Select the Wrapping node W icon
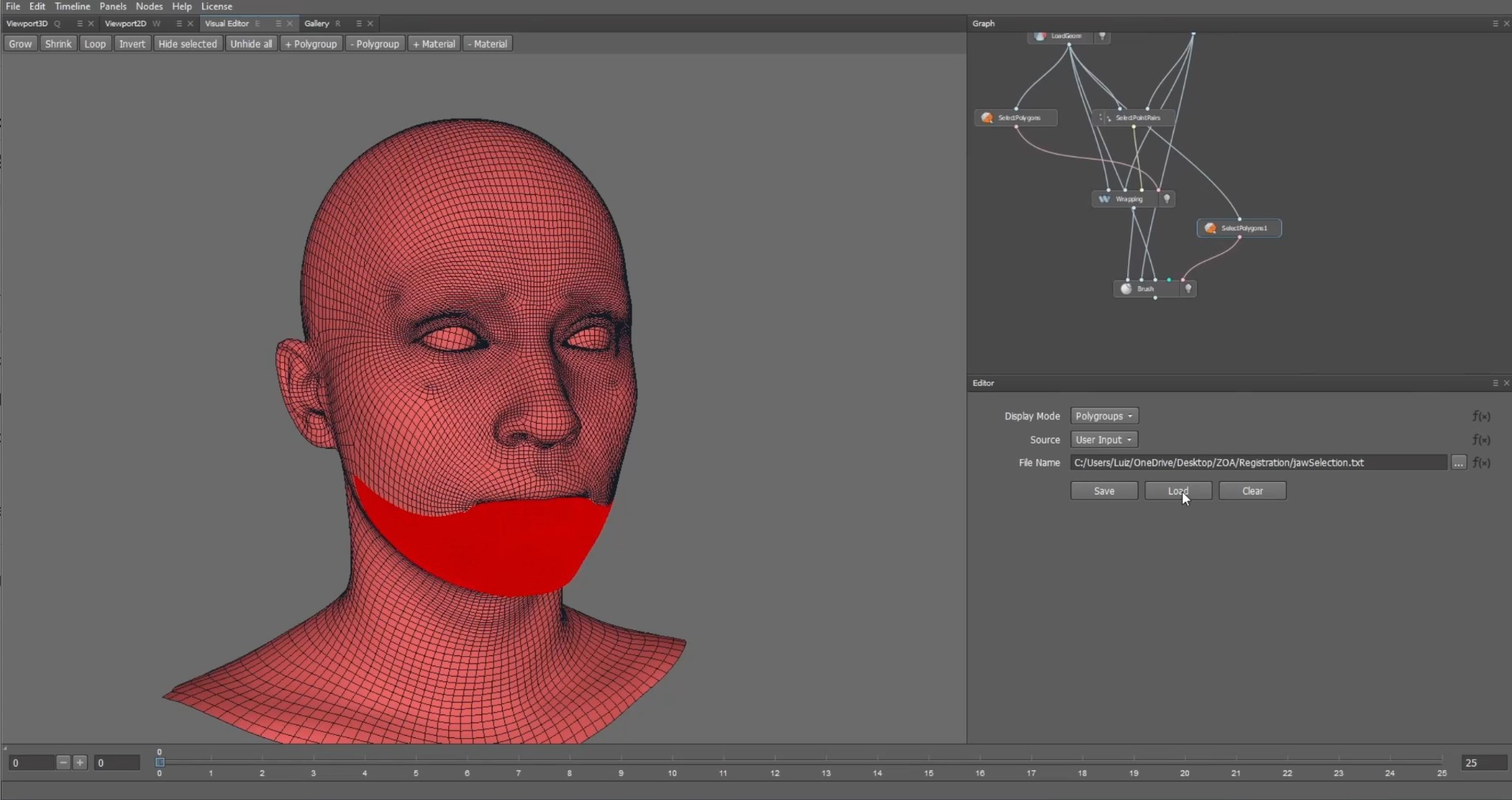This screenshot has height=800, width=1512. click(x=1104, y=199)
